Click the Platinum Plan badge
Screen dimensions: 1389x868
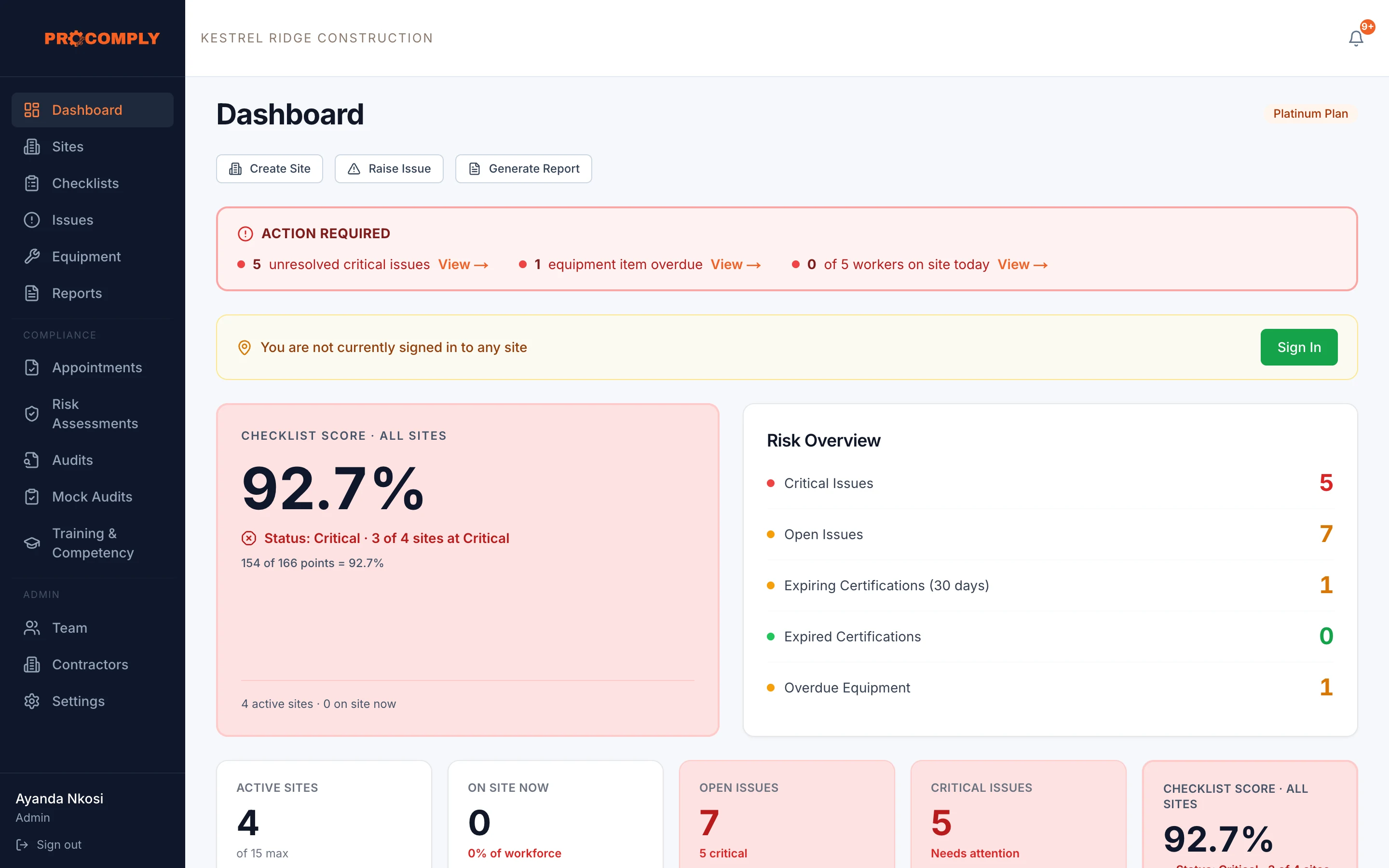pos(1310,114)
